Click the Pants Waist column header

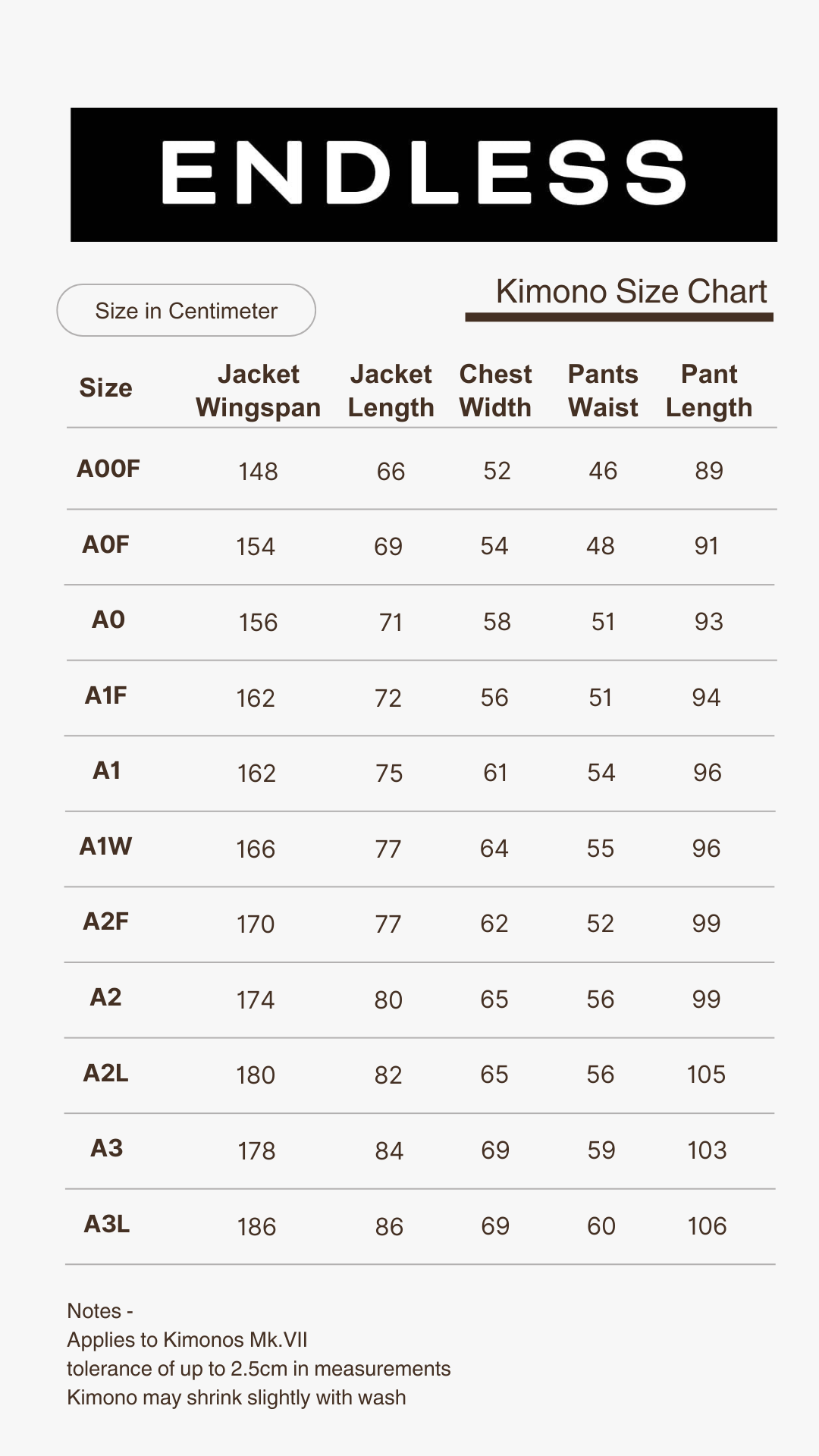603,391
